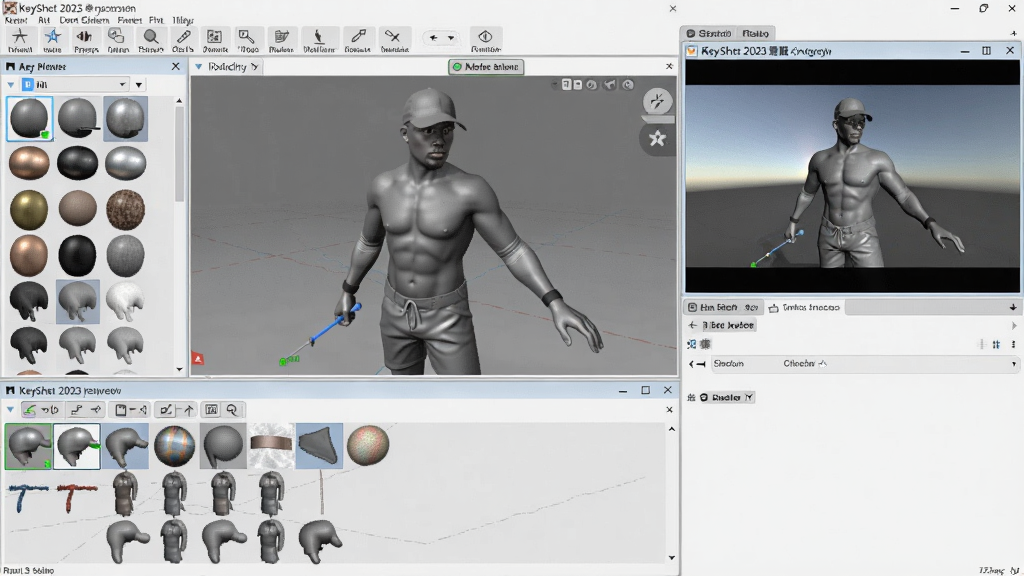
Task: Click the circled diamond icon in top toolbar
Action: click(x=485, y=40)
